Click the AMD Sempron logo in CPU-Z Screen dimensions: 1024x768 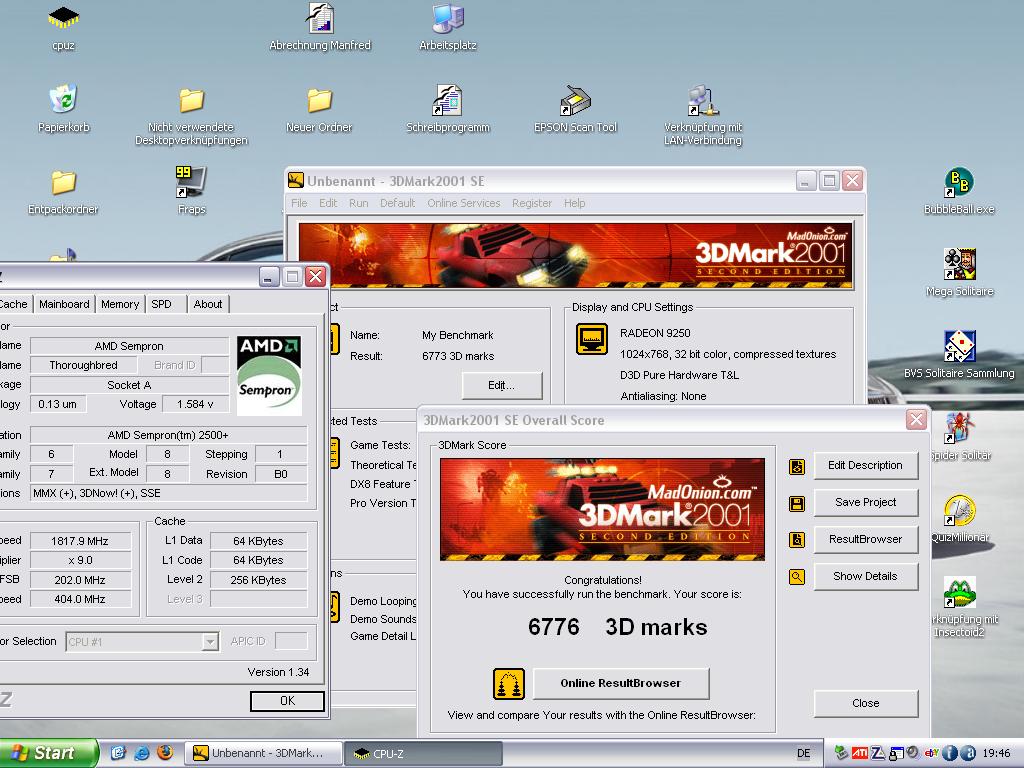pyautogui.click(x=268, y=376)
